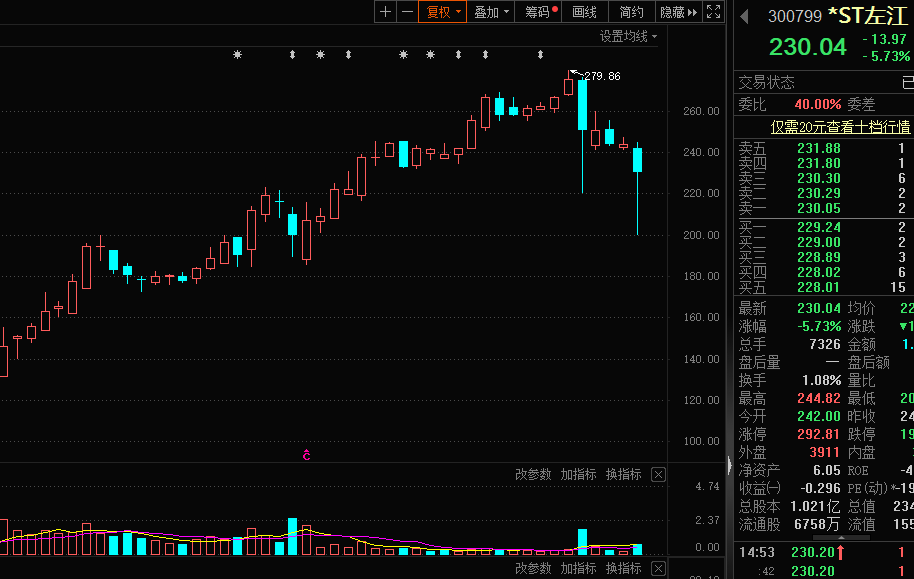The width and height of the screenshot is (914, 579).
Task: Click the left arrow beside stock code 300799
Action: click(x=743, y=16)
